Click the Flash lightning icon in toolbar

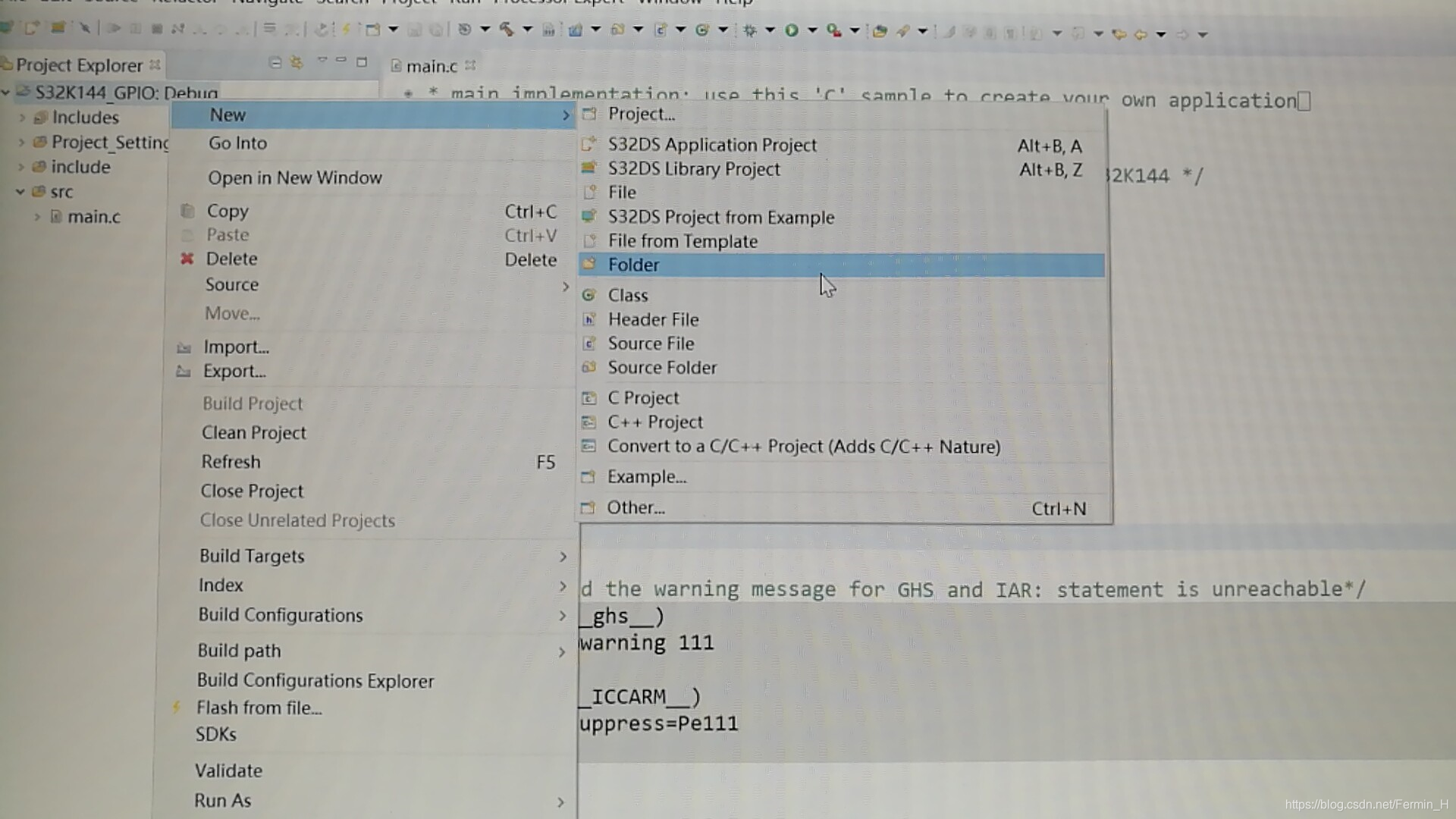[347, 29]
